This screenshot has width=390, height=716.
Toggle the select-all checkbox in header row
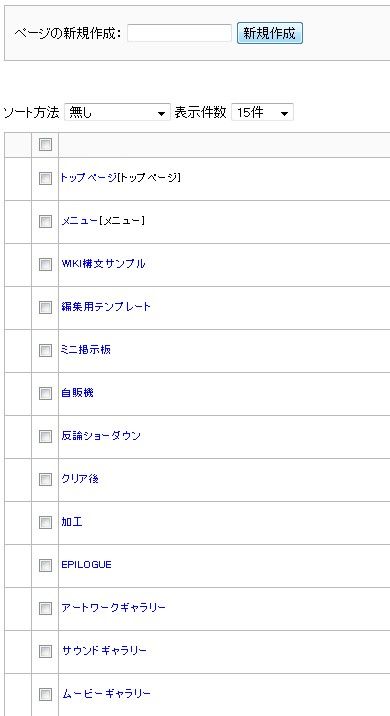(x=45, y=145)
